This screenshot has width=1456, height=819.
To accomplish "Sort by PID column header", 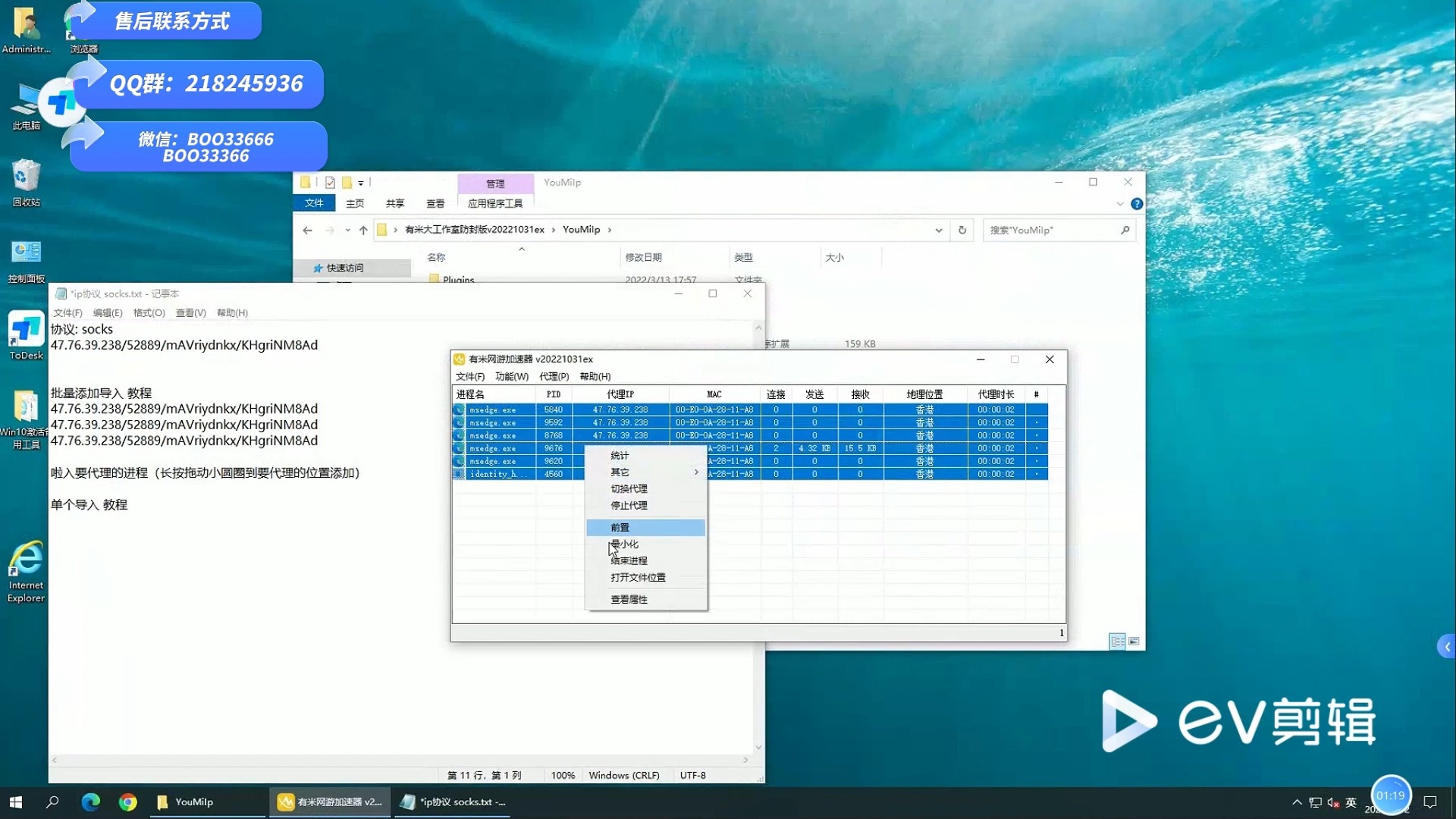I will (554, 394).
